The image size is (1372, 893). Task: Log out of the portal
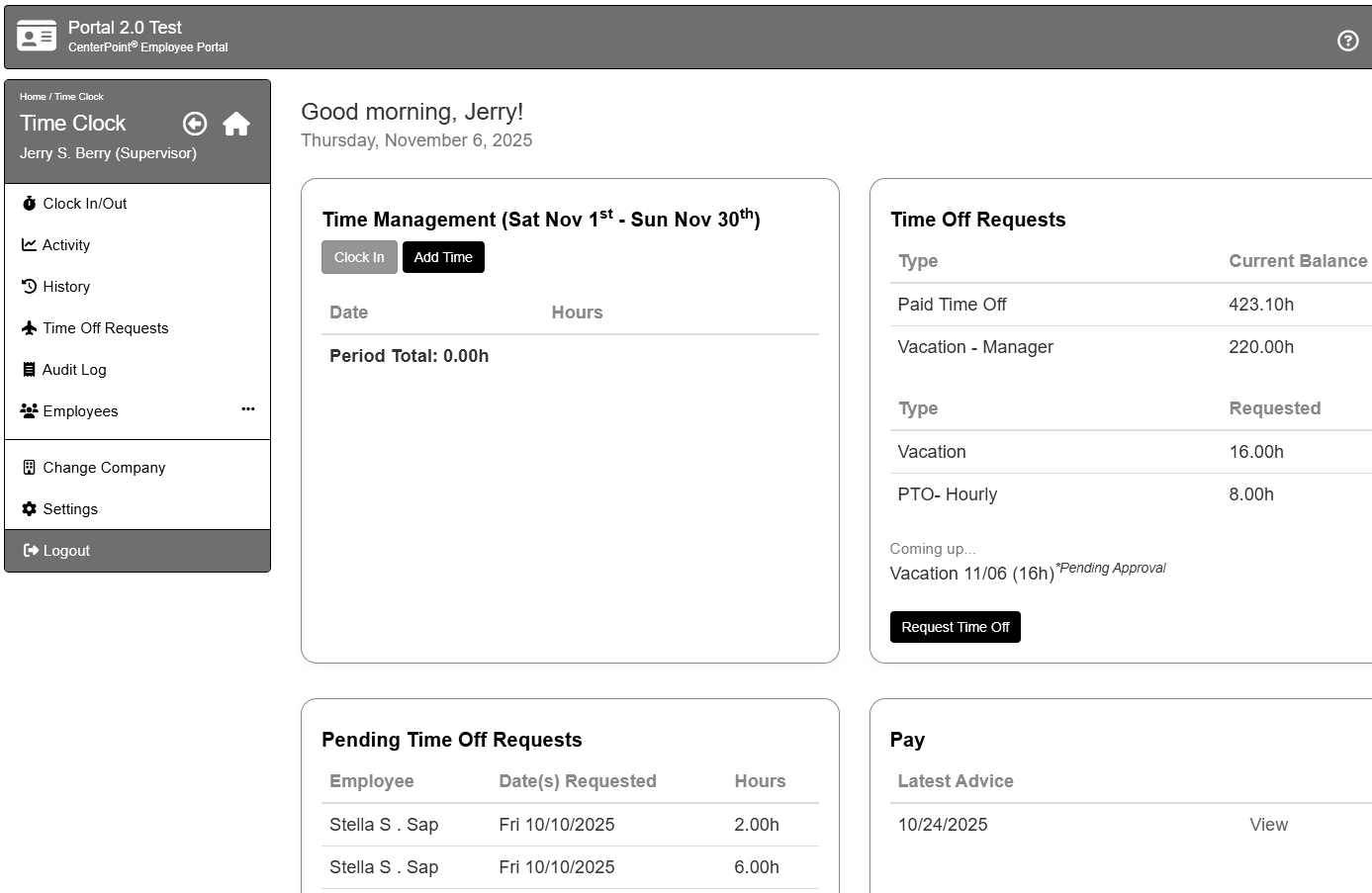(66, 551)
